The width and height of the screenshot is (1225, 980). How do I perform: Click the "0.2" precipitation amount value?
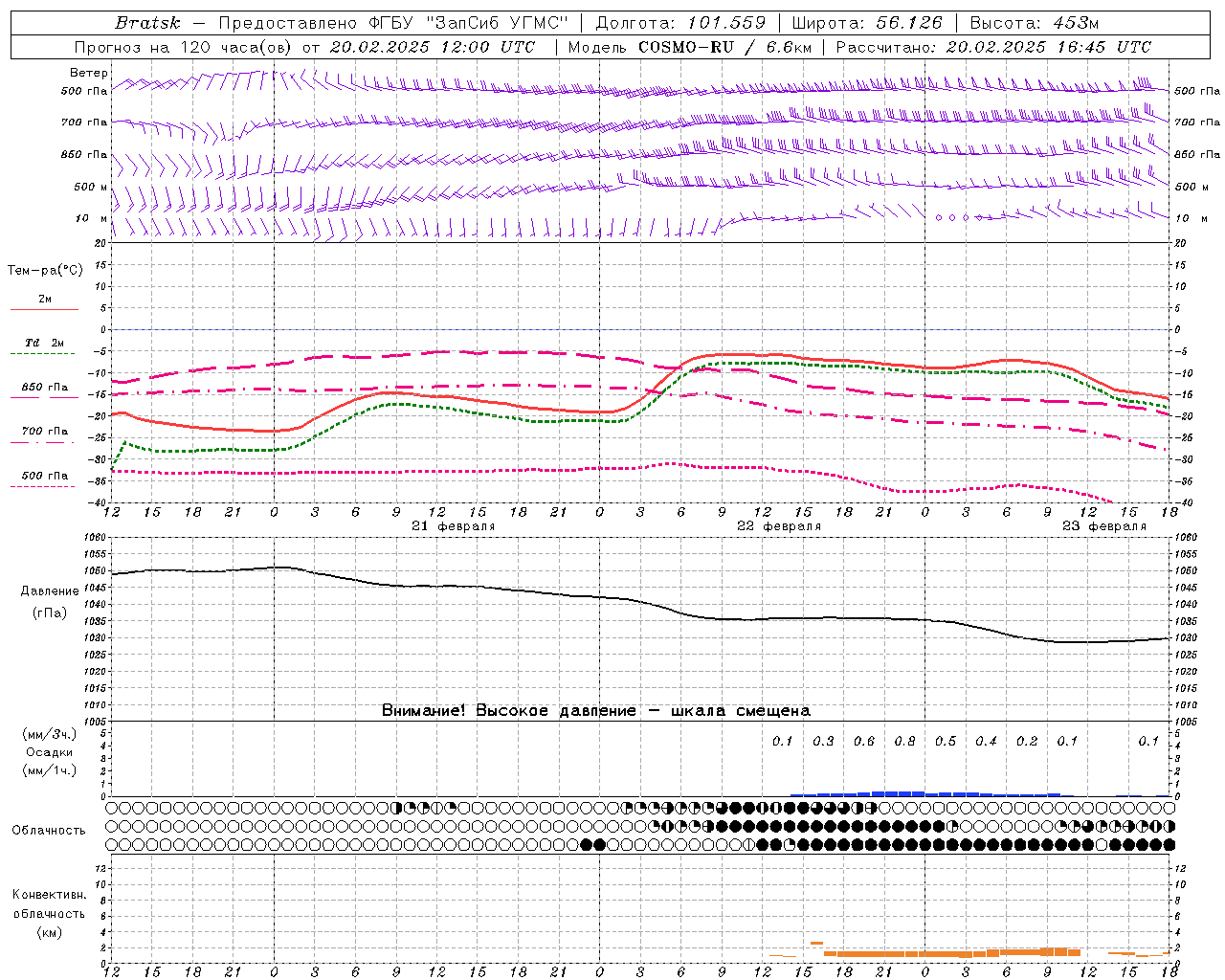tap(1027, 742)
